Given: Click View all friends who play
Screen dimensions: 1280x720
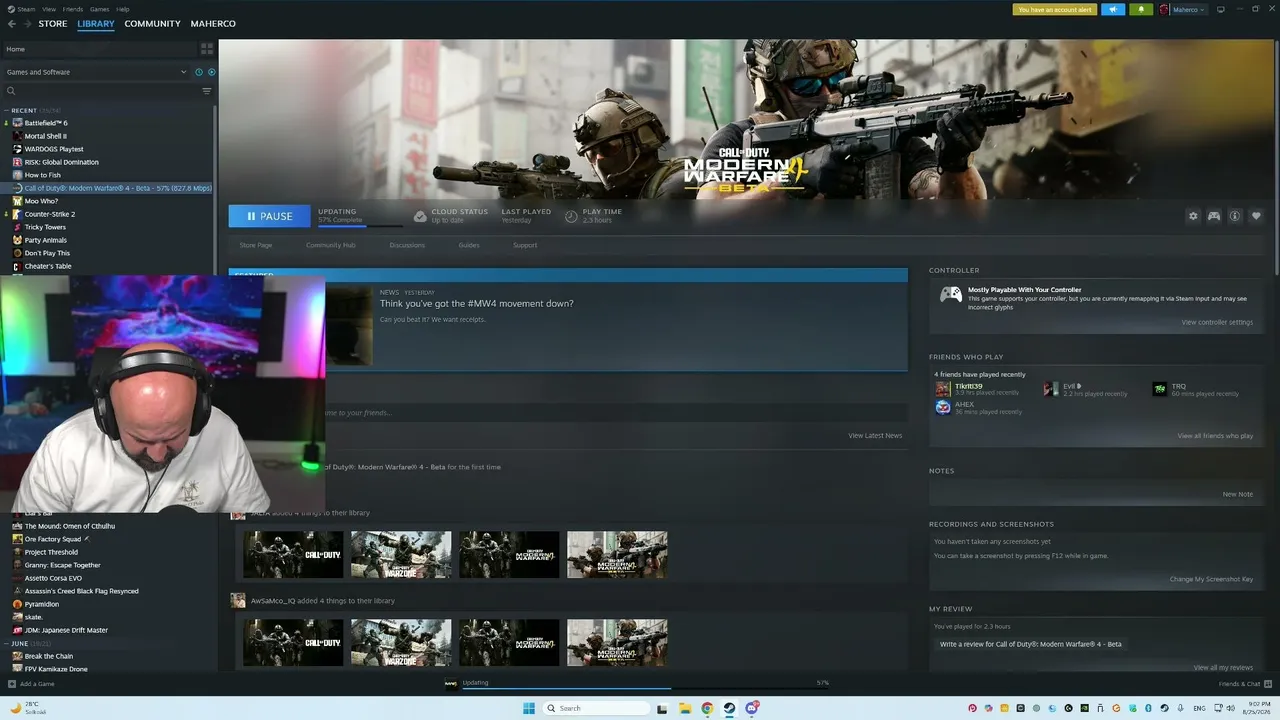Looking at the screenshot, I should (x=1214, y=436).
